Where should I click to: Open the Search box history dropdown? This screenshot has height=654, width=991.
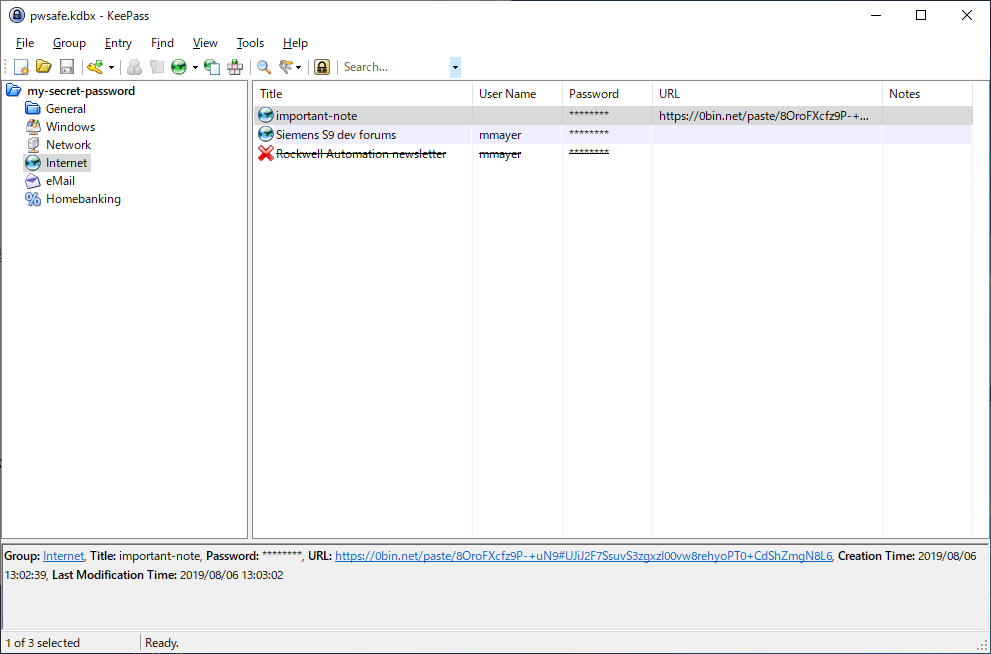coord(455,67)
